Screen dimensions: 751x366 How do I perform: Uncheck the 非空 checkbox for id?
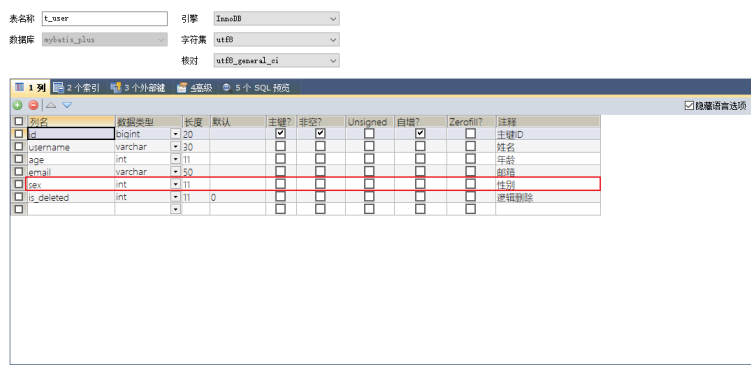[x=320, y=133]
